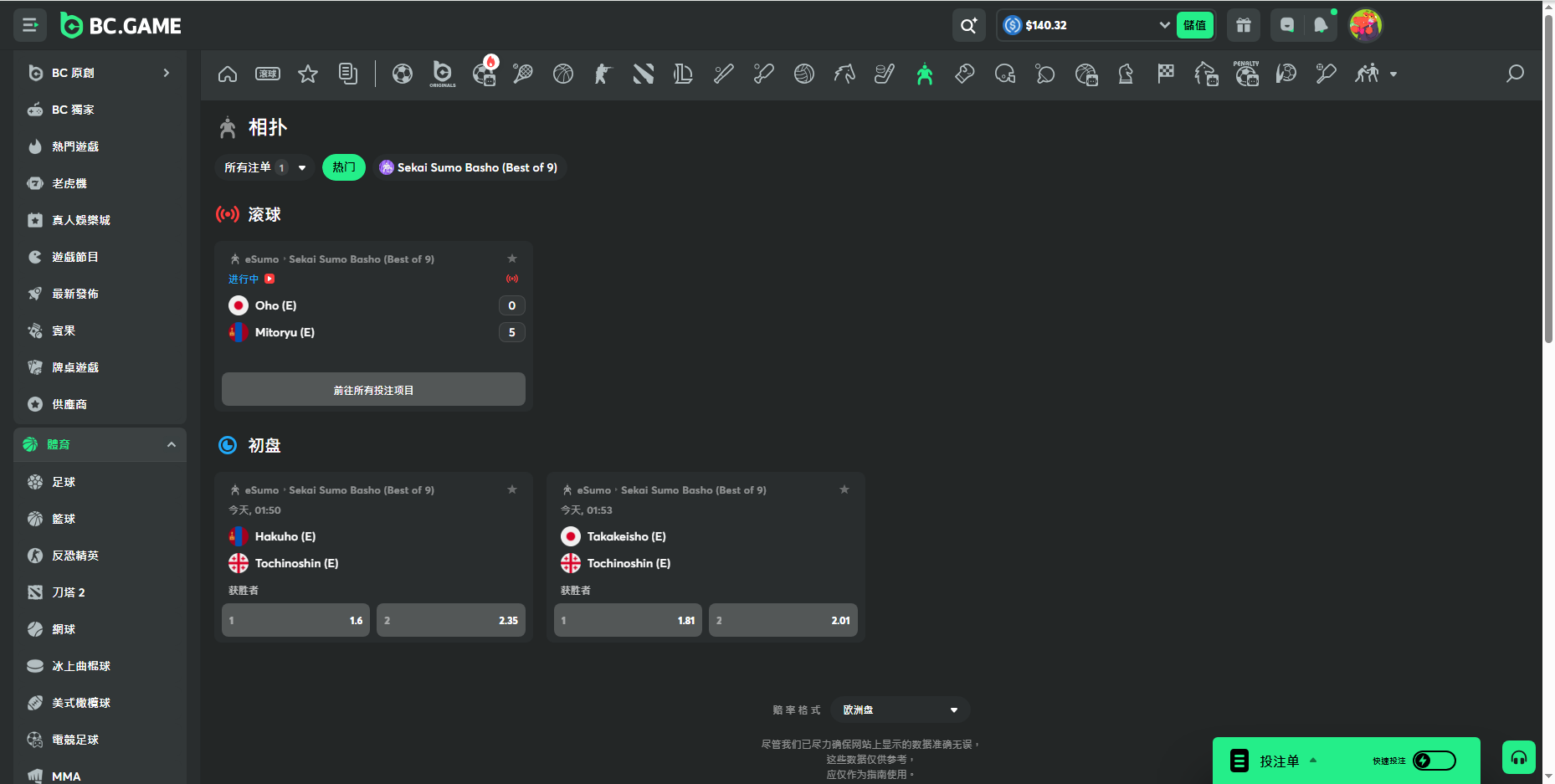1555x784 pixels.
Task: Open Counter-Strike shooter icon
Action: (603, 74)
